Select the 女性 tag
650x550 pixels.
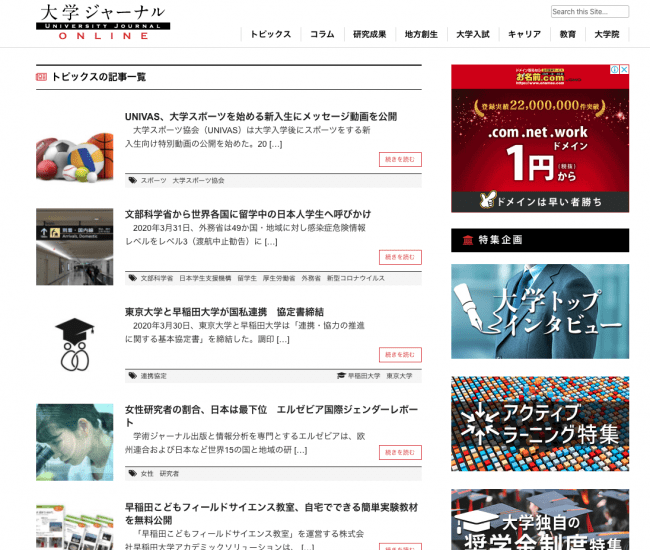(147, 474)
